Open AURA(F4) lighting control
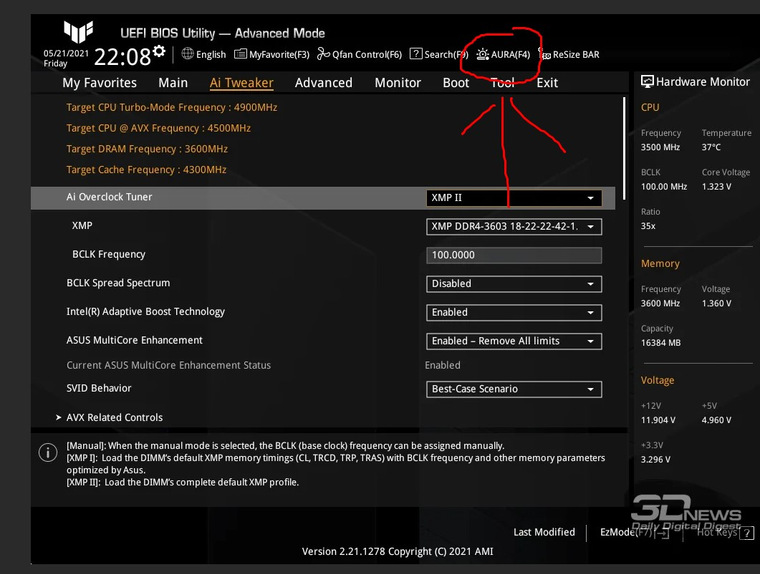The height and width of the screenshot is (574, 760). click(x=503, y=54)
